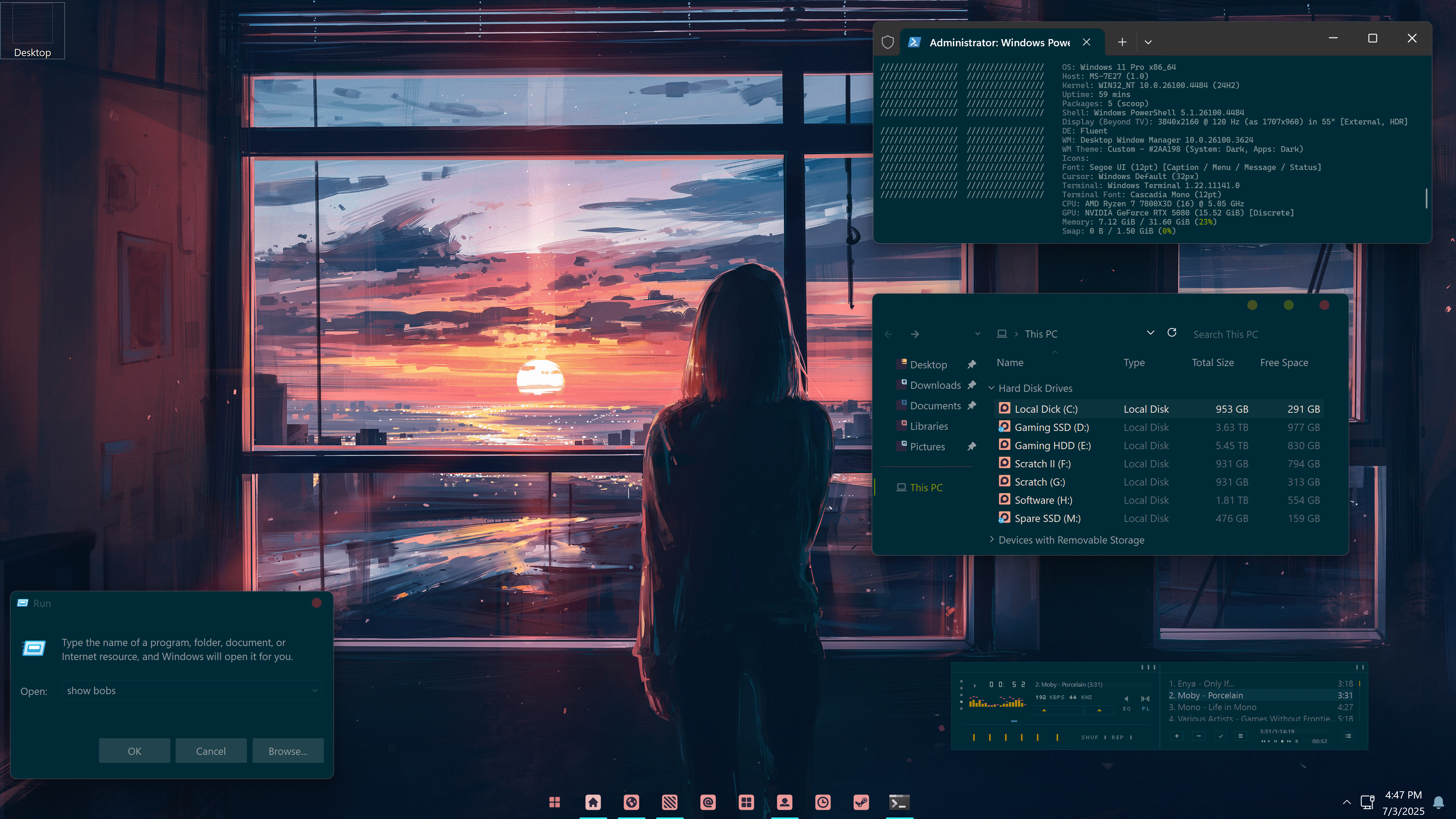Click Browse... in the Run dialog
The width and height of the screenshot is (1456, 819).
[288, 751]
